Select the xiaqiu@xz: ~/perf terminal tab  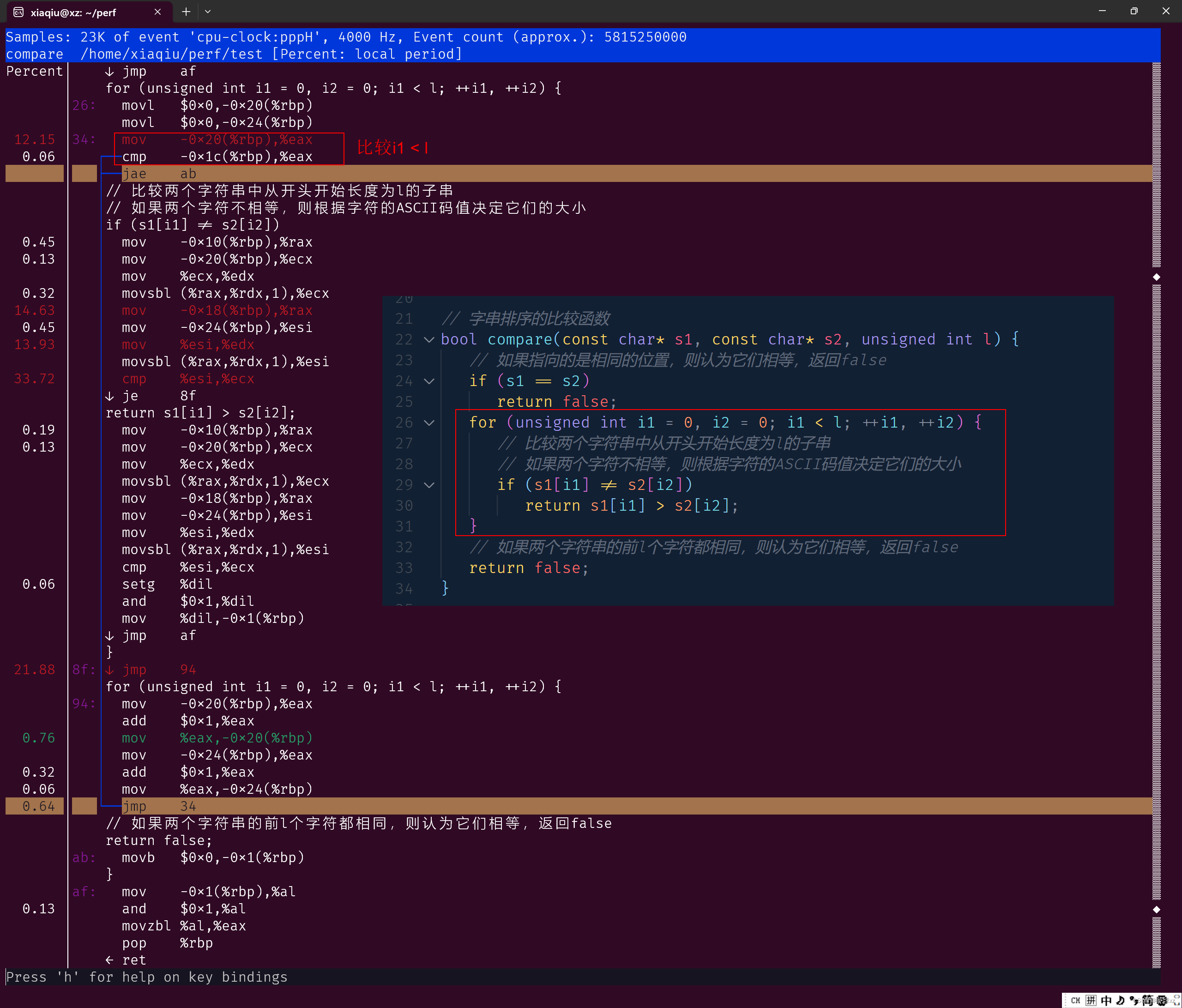click(89, 12)
